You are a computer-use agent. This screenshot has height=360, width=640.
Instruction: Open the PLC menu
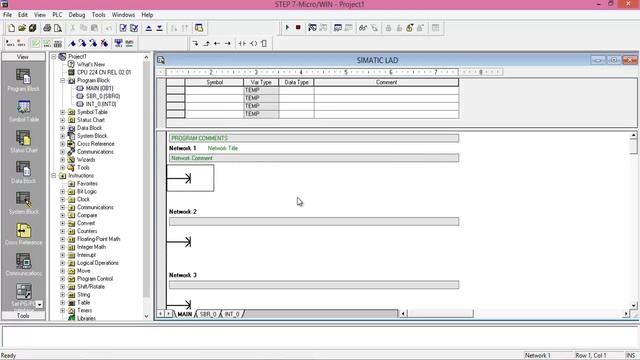click(x=57, y=15)
